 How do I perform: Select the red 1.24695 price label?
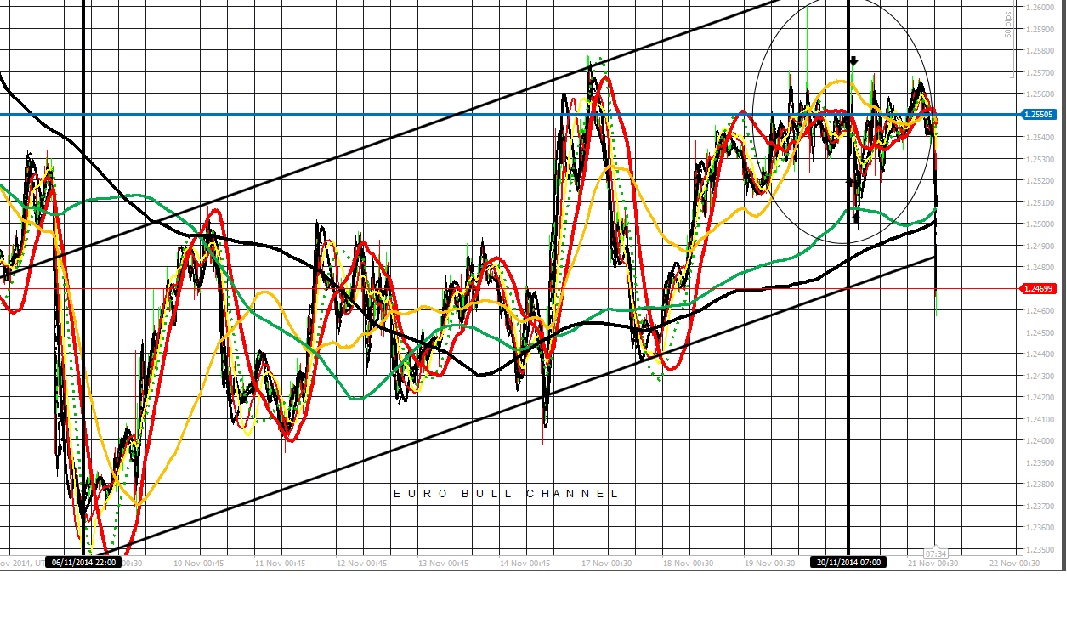click(1040, 289)
